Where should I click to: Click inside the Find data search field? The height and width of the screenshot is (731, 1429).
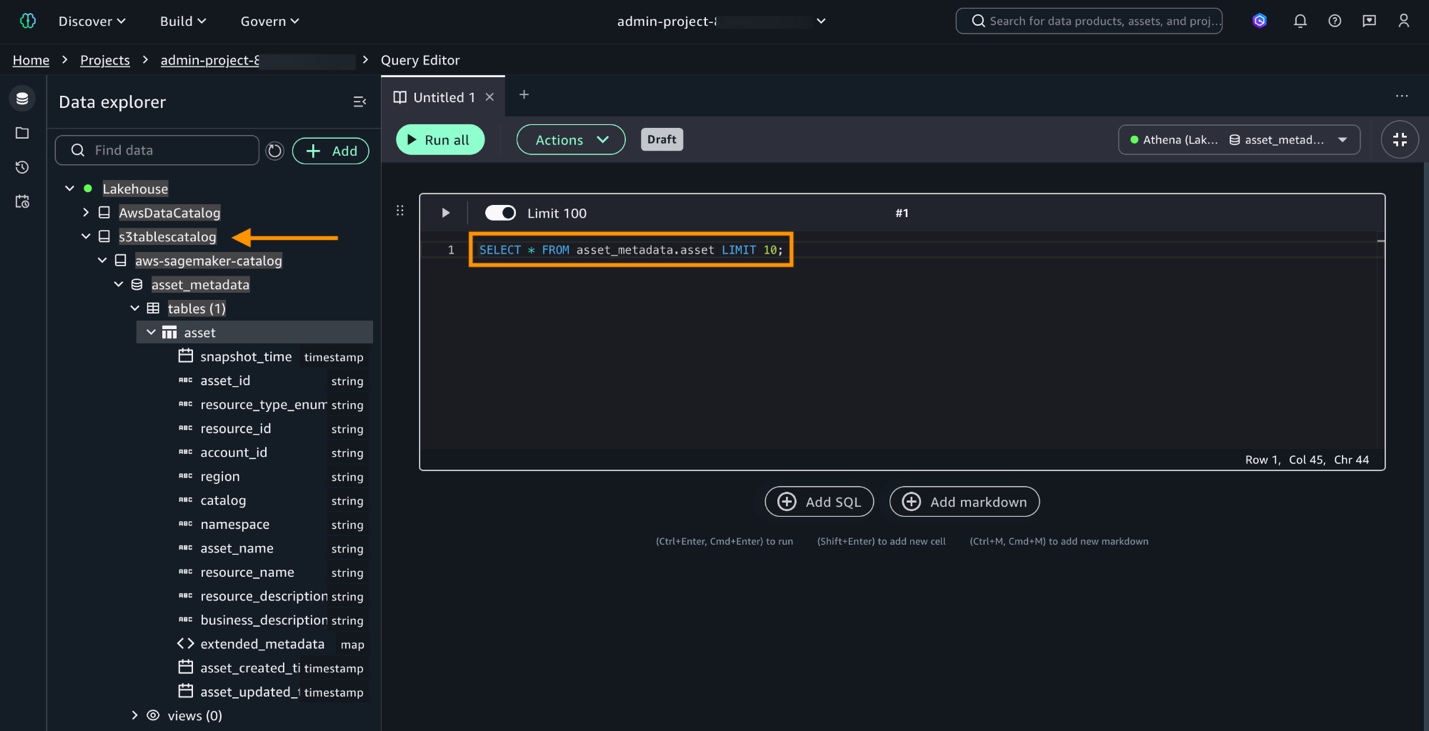coord(157,150)
